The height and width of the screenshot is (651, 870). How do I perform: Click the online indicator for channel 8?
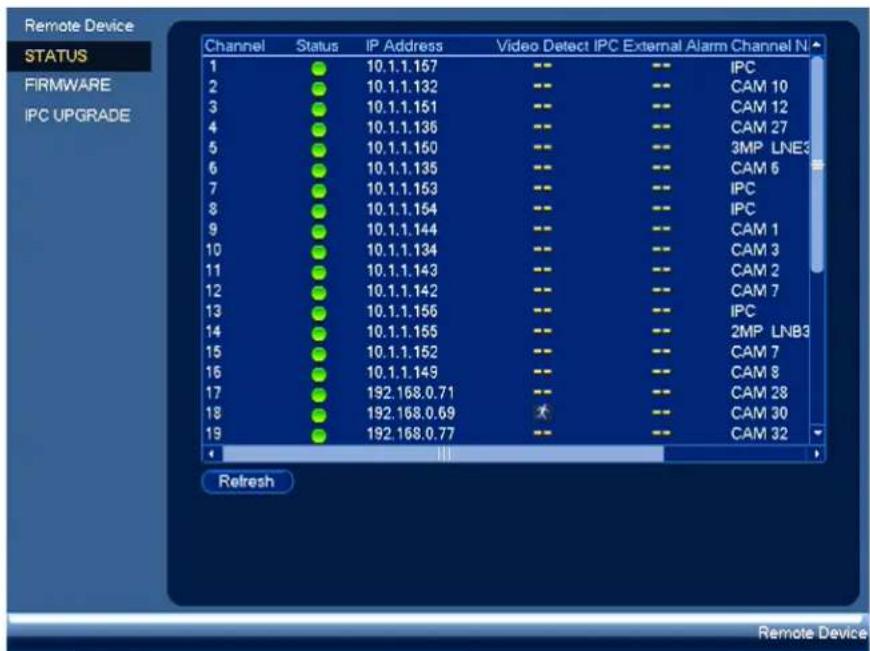point(319,212)
